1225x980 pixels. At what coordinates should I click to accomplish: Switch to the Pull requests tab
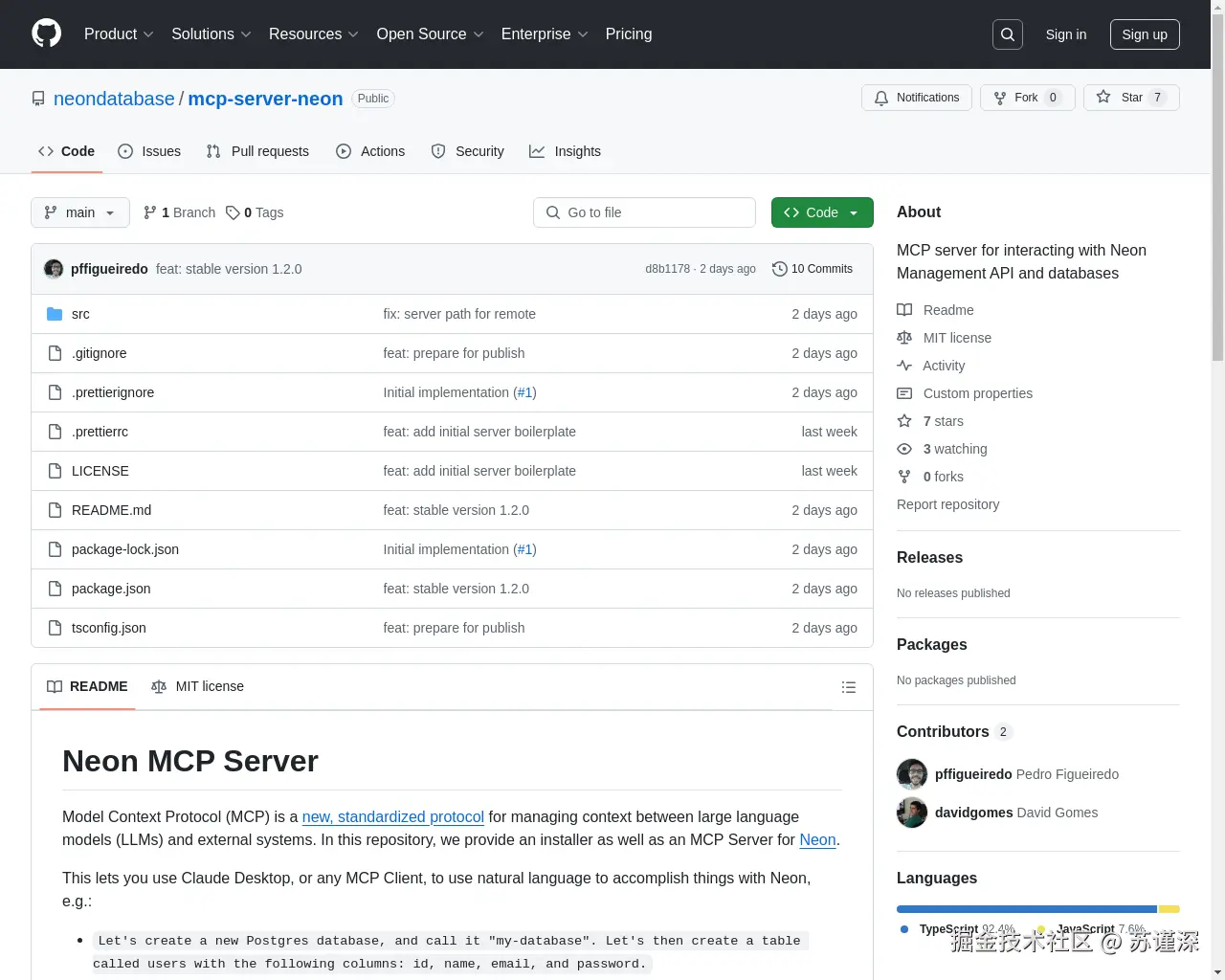257,151
